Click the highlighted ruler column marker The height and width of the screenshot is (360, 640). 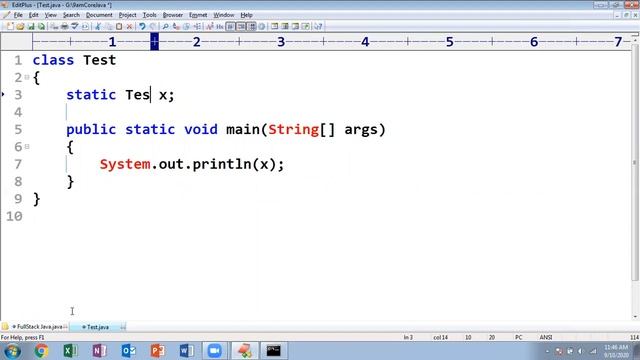point(154,42)
